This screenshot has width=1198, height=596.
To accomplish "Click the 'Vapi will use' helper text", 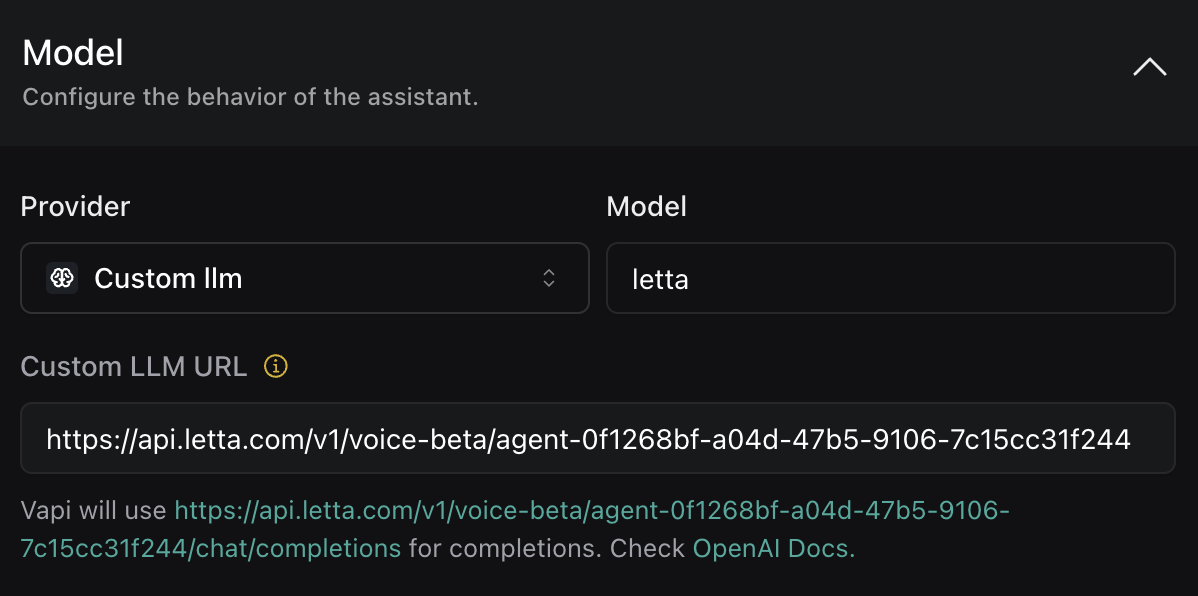I will click(94, 511).
